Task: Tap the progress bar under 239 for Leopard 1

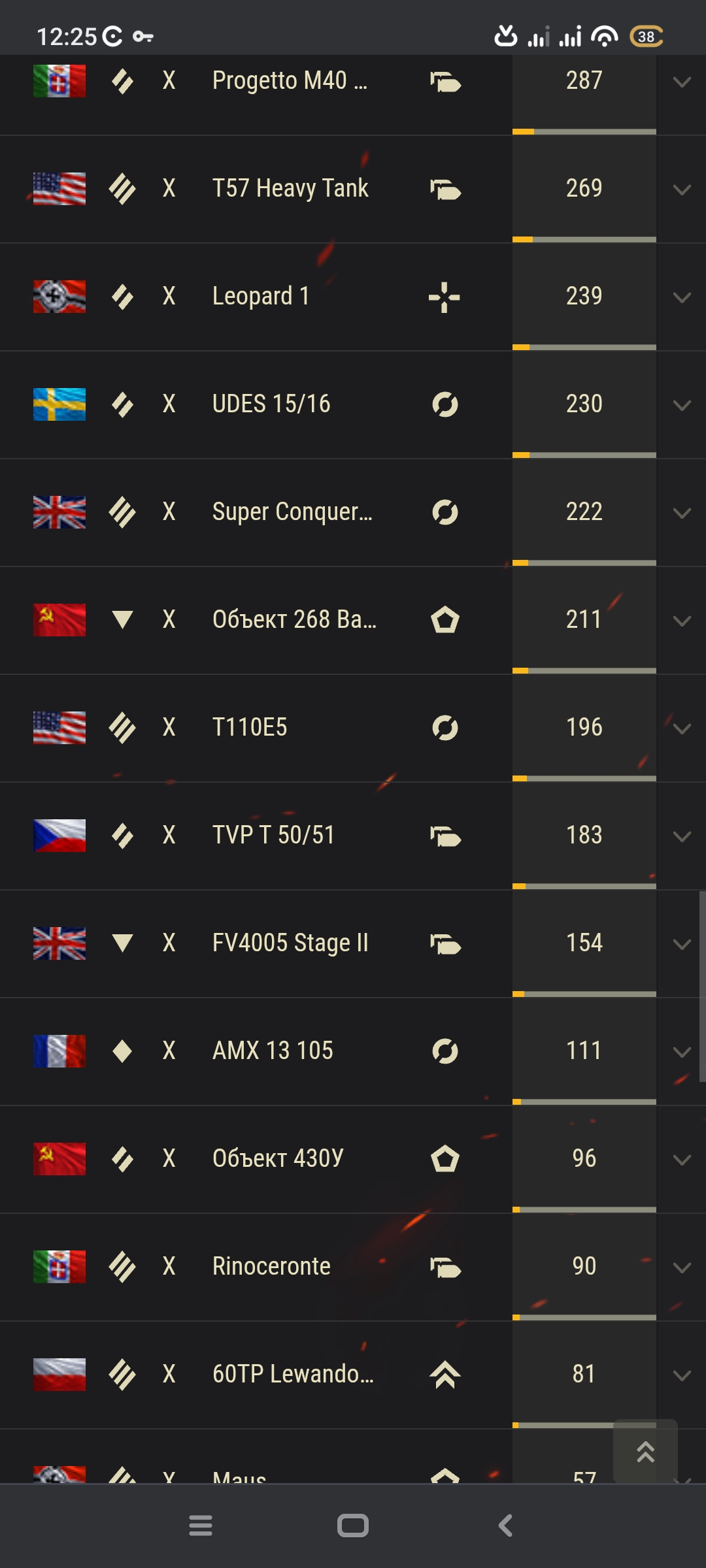Action: point(584,348)
